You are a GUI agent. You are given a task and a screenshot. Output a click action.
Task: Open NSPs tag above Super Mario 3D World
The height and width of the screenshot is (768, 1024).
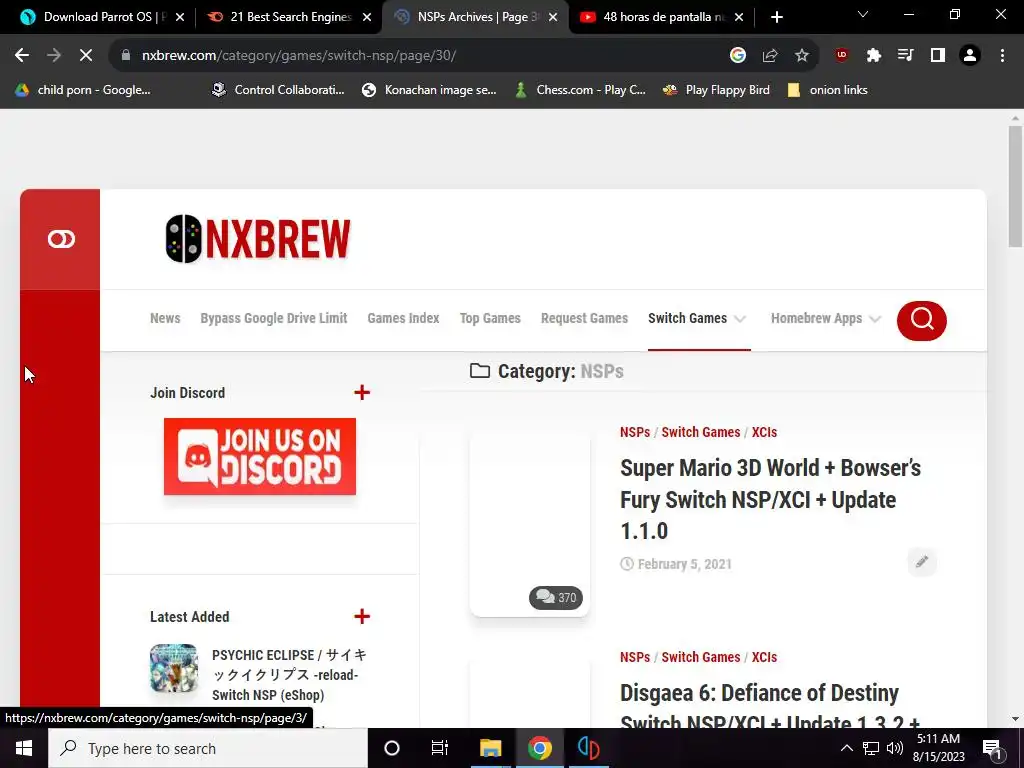[x=635, y=432]
